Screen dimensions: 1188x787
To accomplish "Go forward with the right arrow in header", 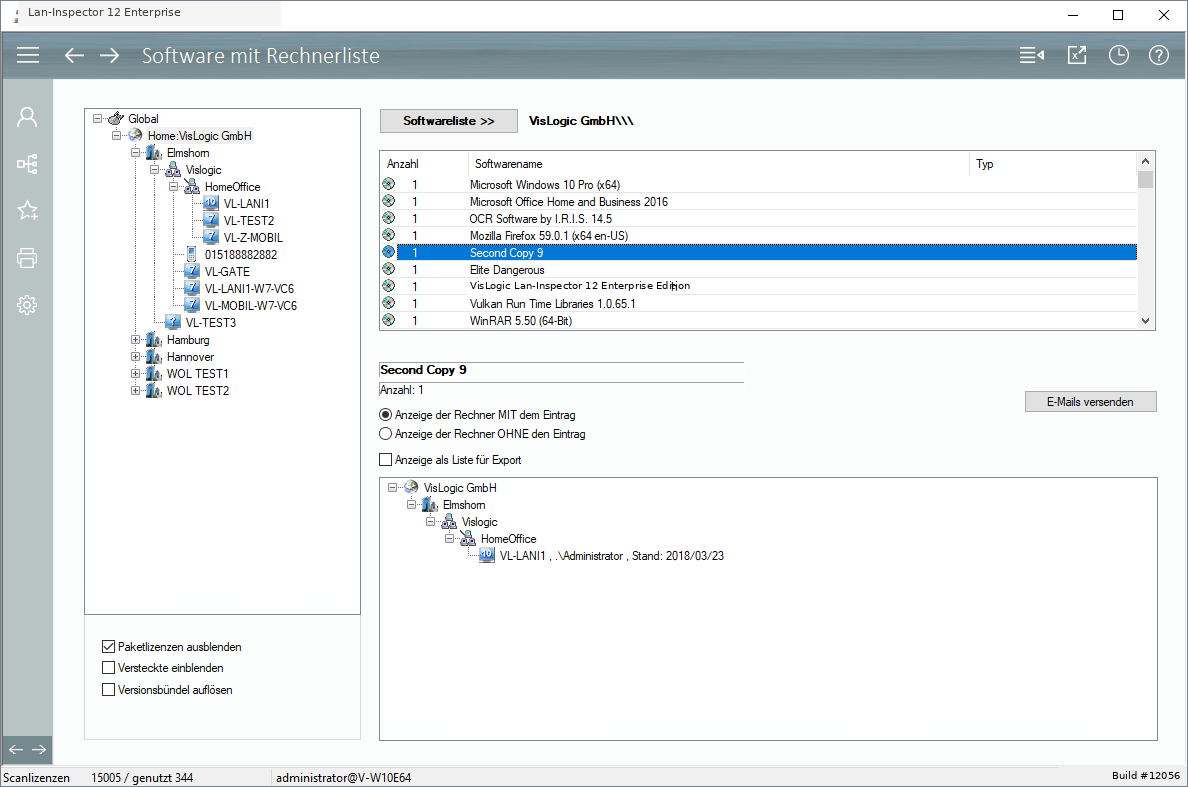I will (110, 55).
